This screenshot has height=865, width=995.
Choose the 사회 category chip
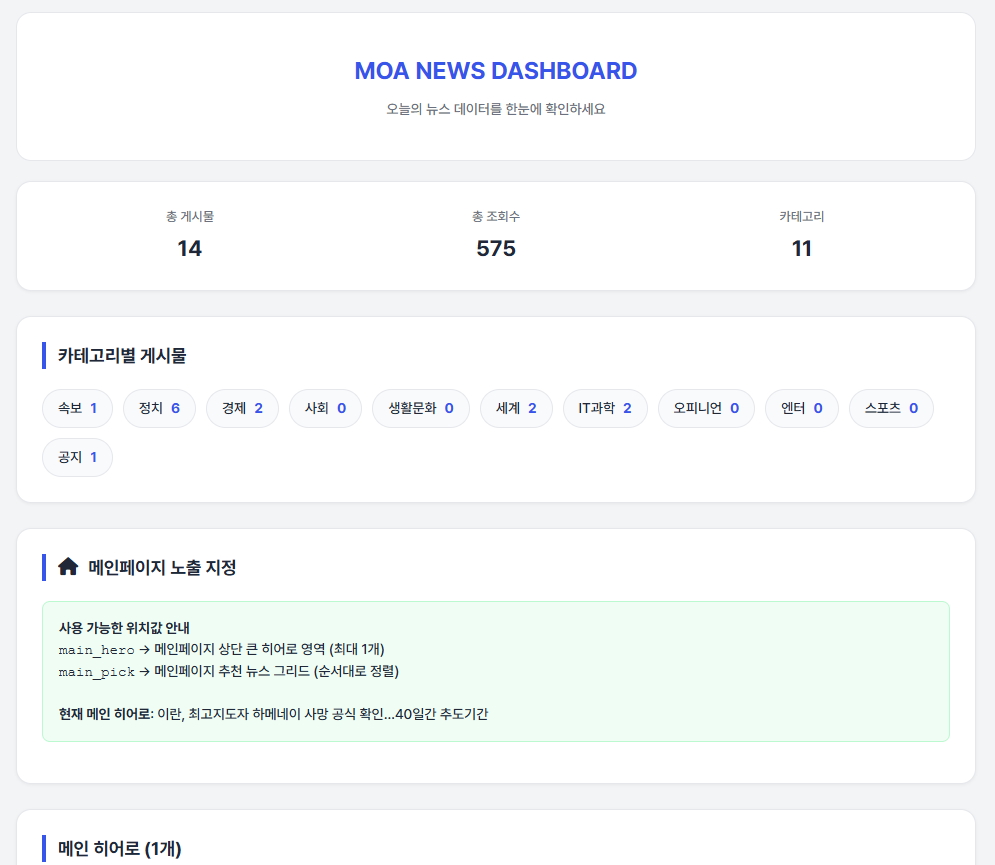[325, 408]
